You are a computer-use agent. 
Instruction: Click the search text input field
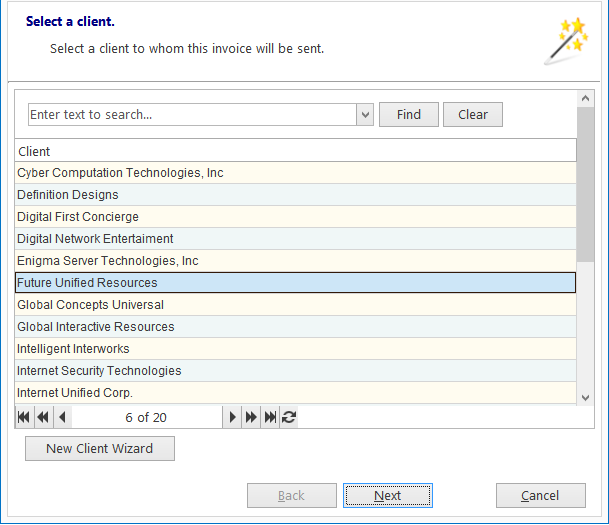(192, 115)
